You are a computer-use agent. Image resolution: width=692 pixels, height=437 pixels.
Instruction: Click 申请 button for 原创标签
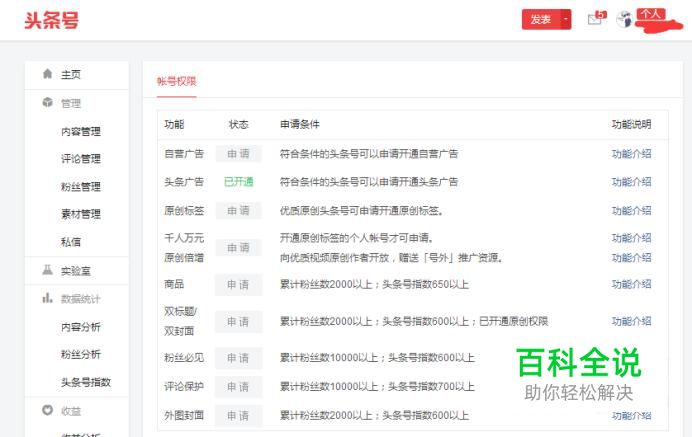(238, 211)
